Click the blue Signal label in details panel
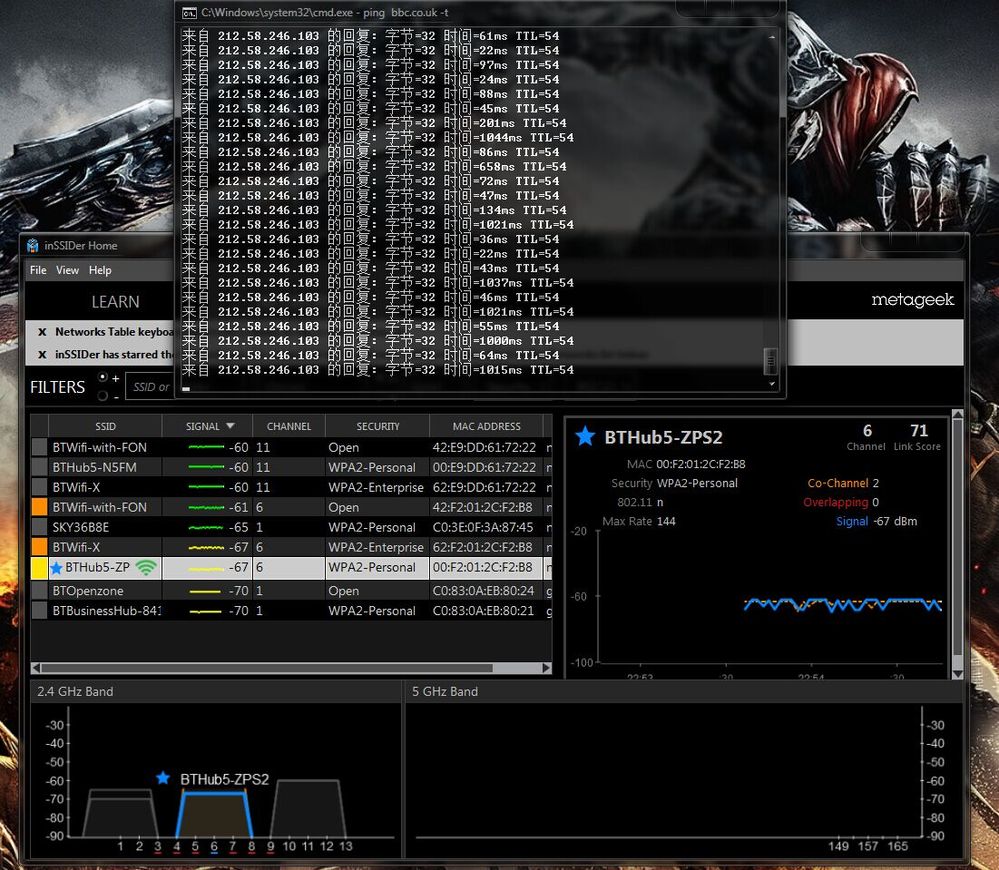 (x=852, y=521)
